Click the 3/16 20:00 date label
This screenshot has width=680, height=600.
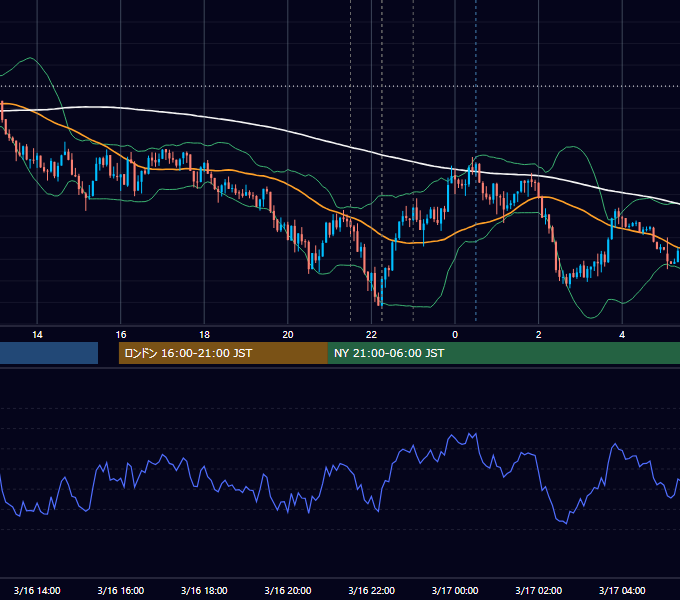(288, 590)
